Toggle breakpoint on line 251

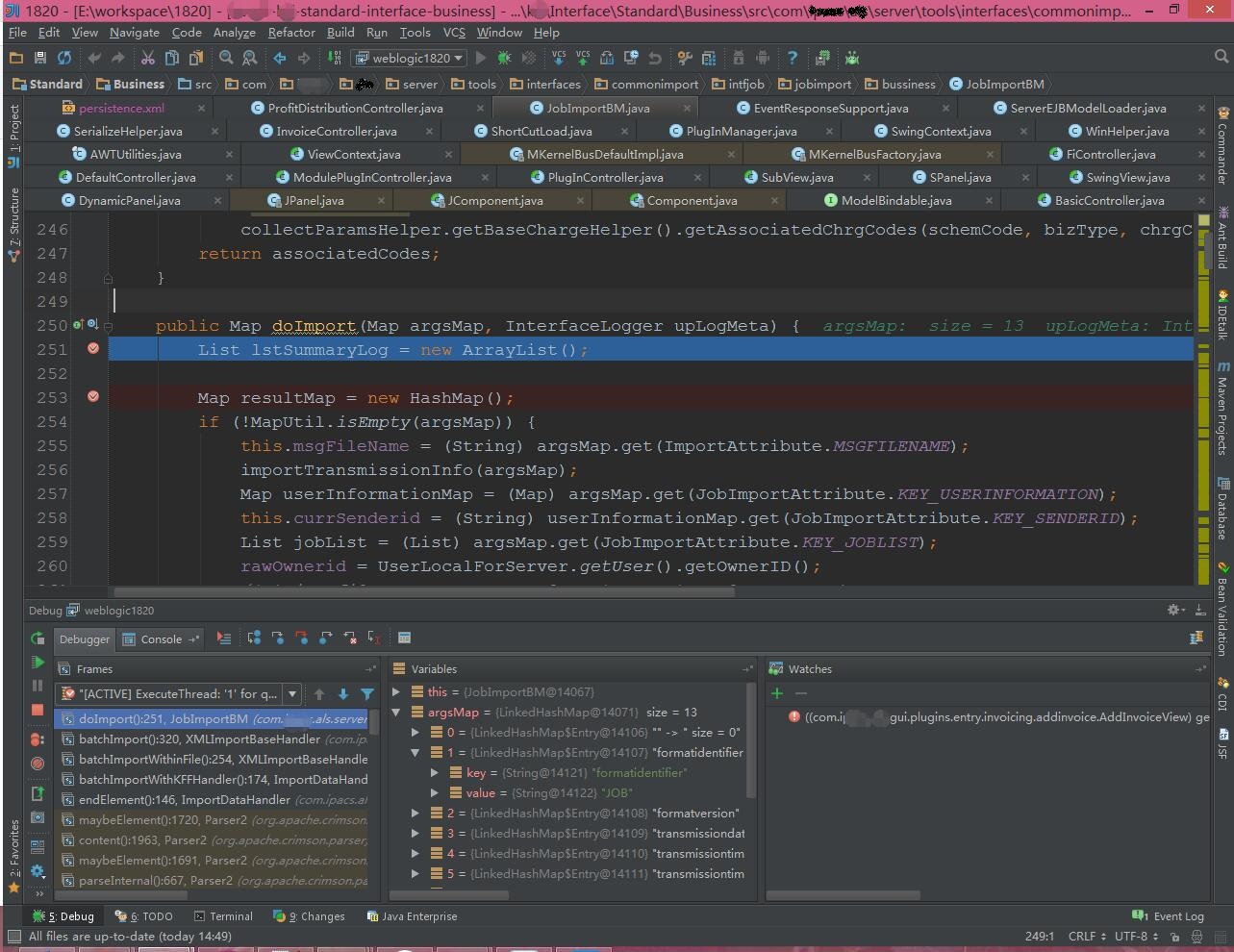[x=93, y=349]
